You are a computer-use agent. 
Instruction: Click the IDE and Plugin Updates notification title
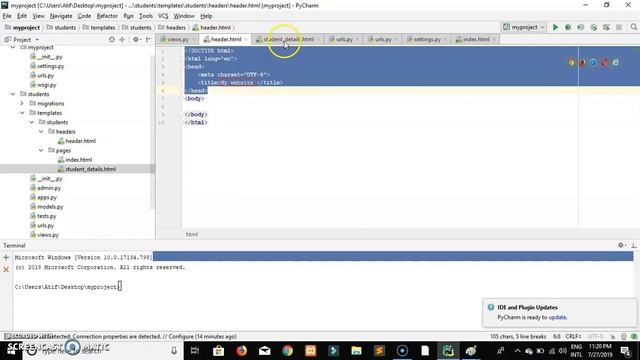click(527, 307)
